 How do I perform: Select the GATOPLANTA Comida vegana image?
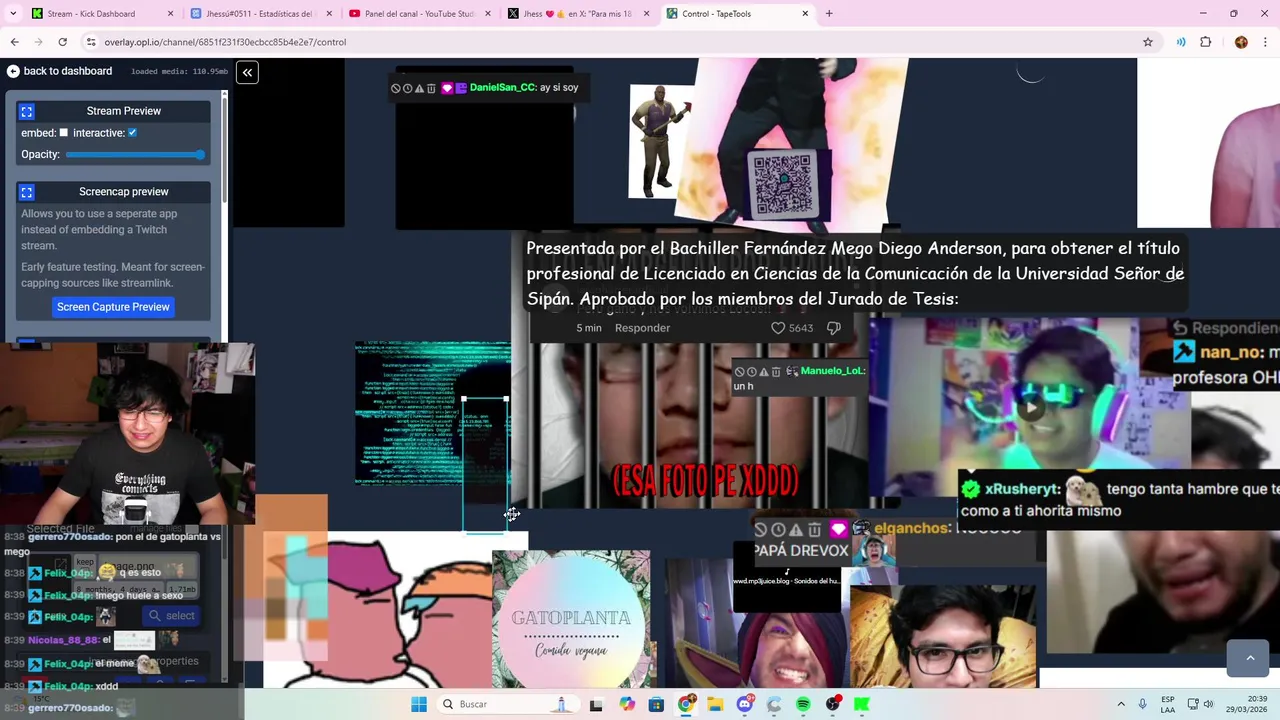click(x=571, y=619)
